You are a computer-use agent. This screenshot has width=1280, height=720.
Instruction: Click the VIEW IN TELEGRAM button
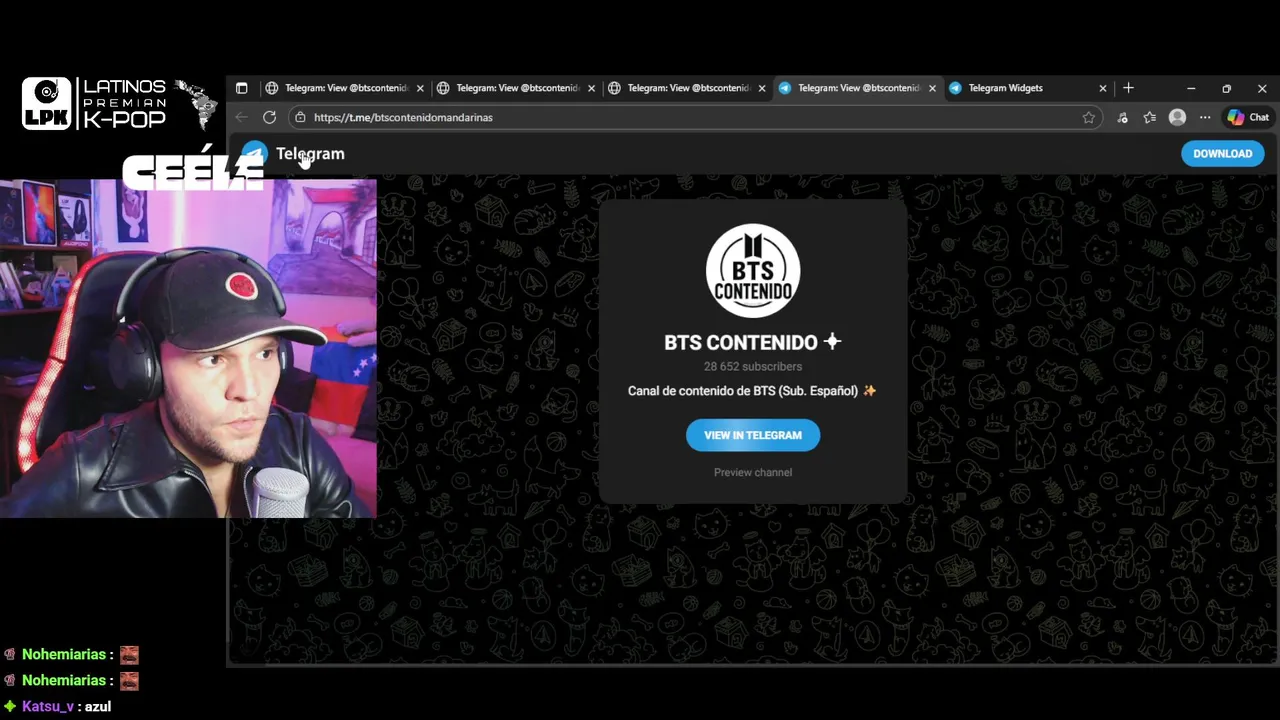click(753, 435)
